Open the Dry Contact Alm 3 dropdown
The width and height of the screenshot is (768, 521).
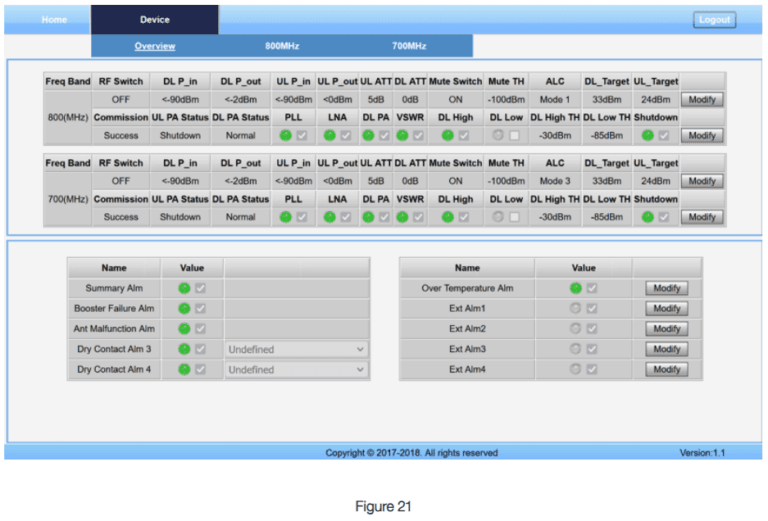pyautogui.click(x=296, y=349)
